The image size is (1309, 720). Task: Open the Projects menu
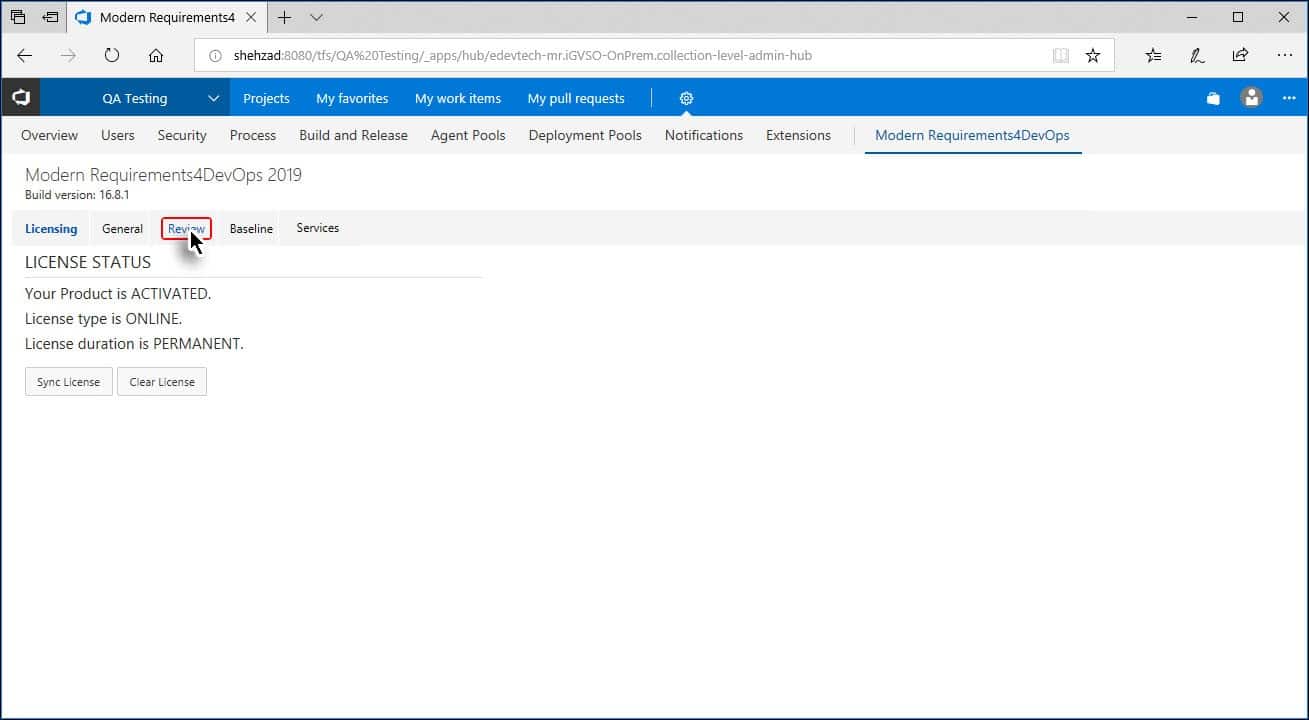point(266,98)
